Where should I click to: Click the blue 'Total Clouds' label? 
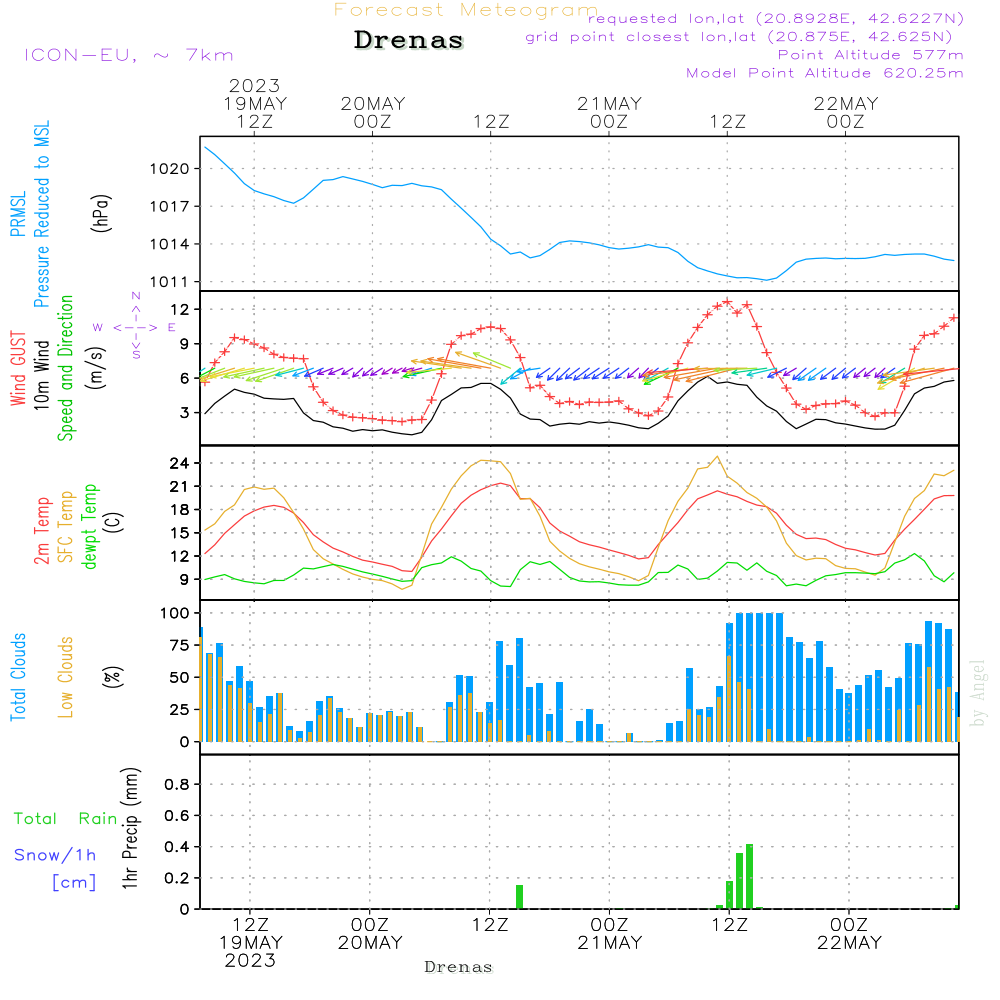[18, 677]
